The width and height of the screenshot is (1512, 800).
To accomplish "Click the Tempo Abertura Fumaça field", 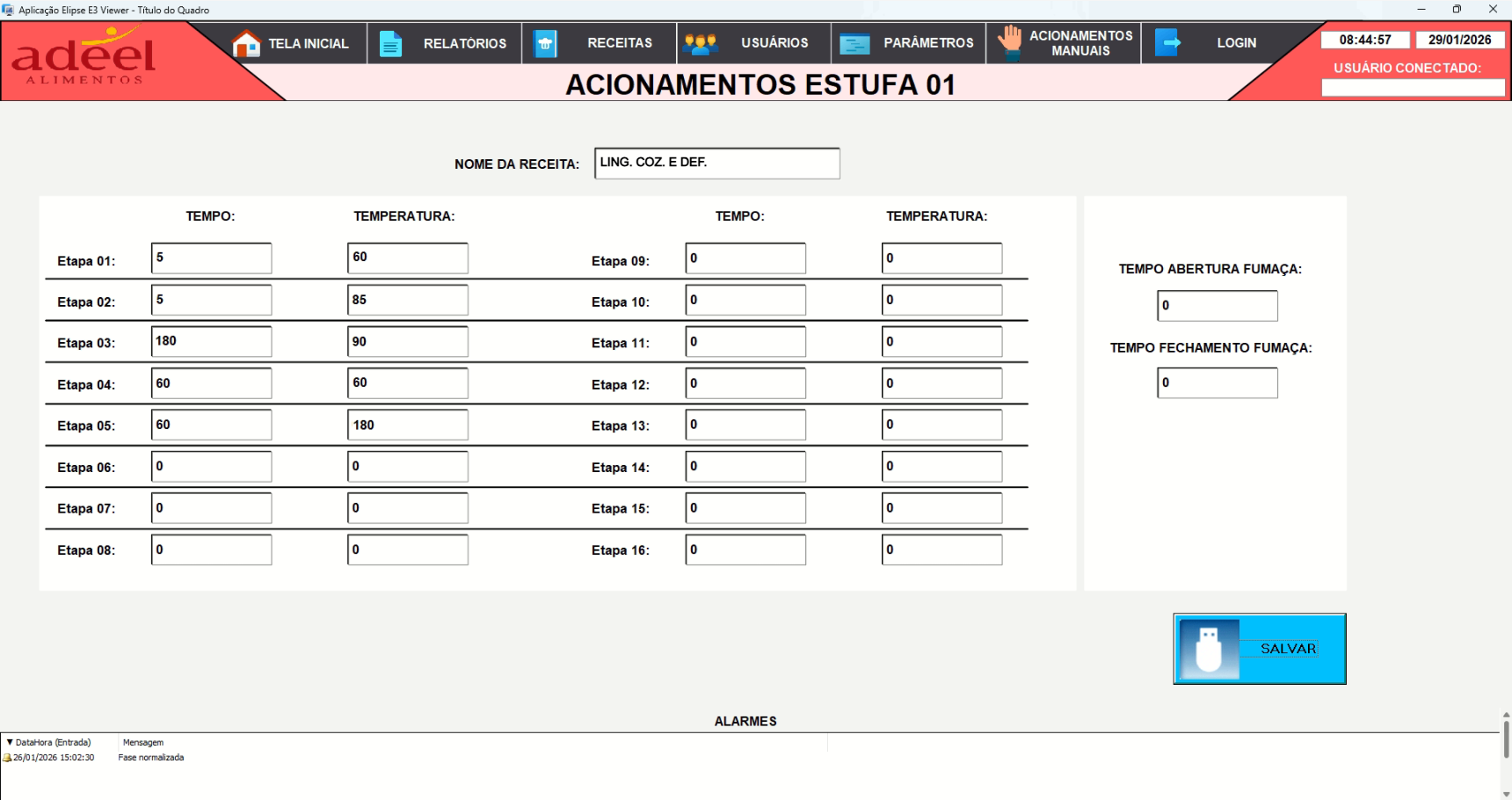I will coord(1218,306).
